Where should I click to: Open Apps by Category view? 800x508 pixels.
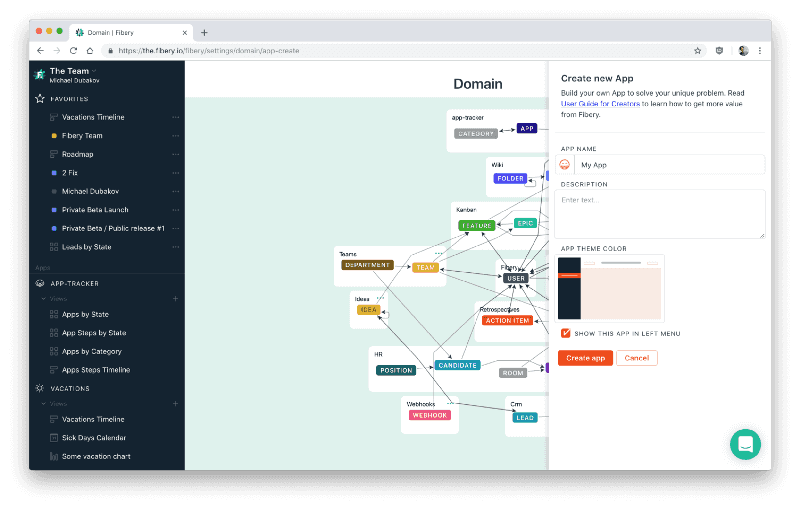click(x=92, y=351)
